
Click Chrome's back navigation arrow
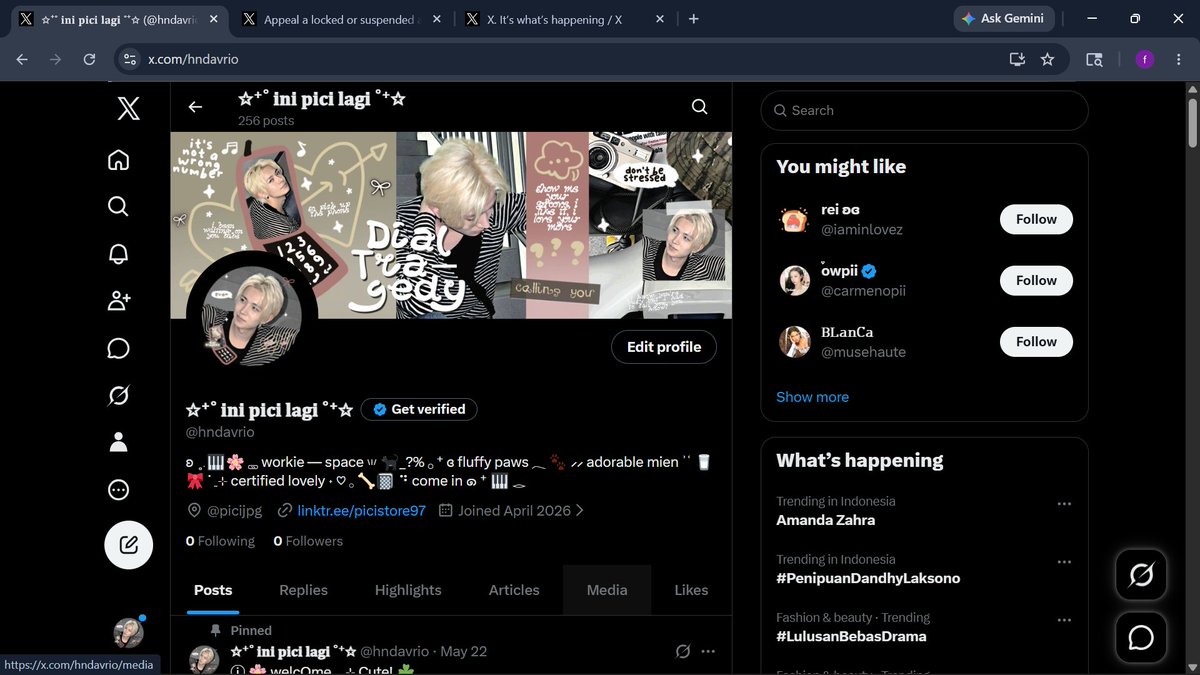pyautogui.click(x=22, y=59)
